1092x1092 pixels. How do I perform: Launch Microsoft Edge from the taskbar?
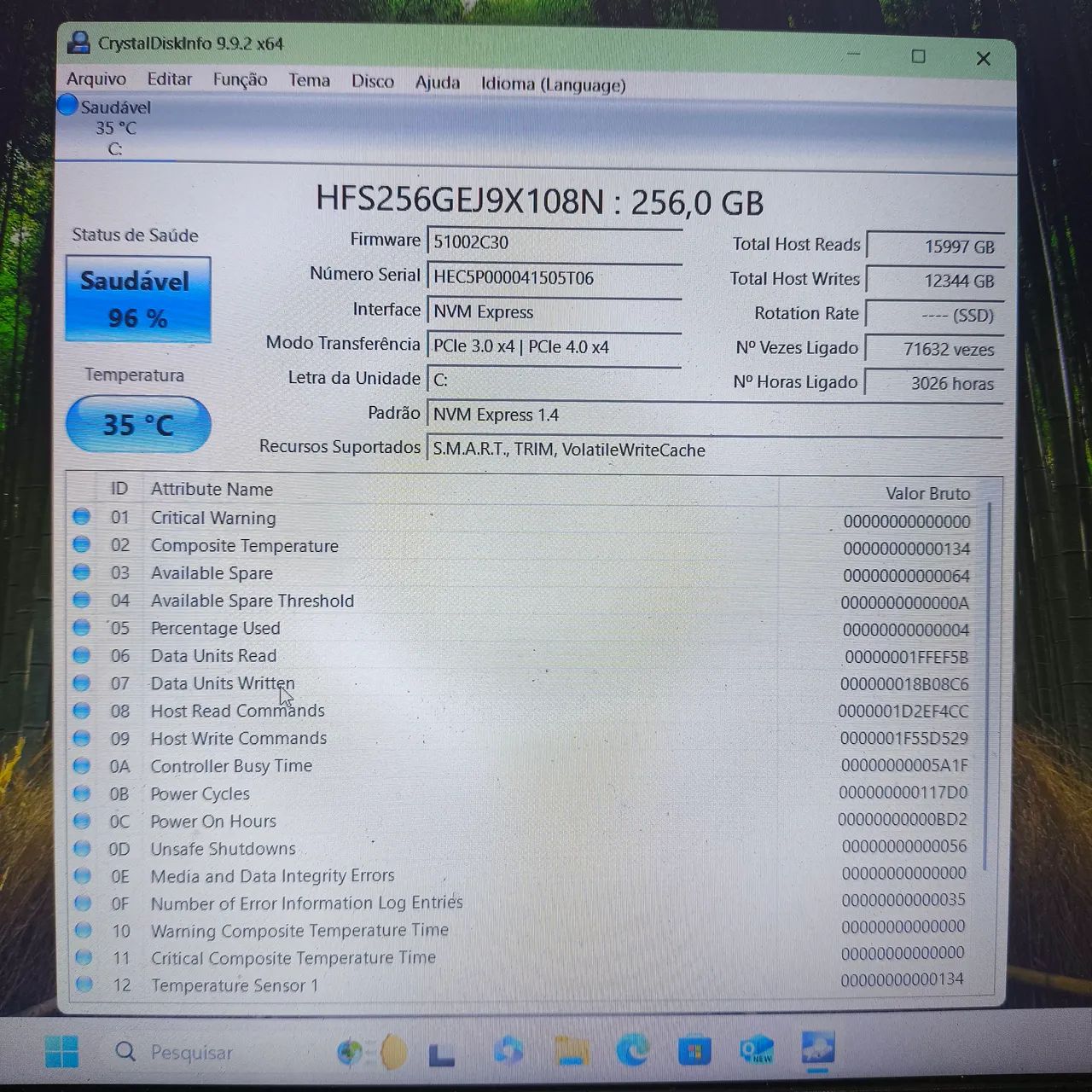(632, 1049)
